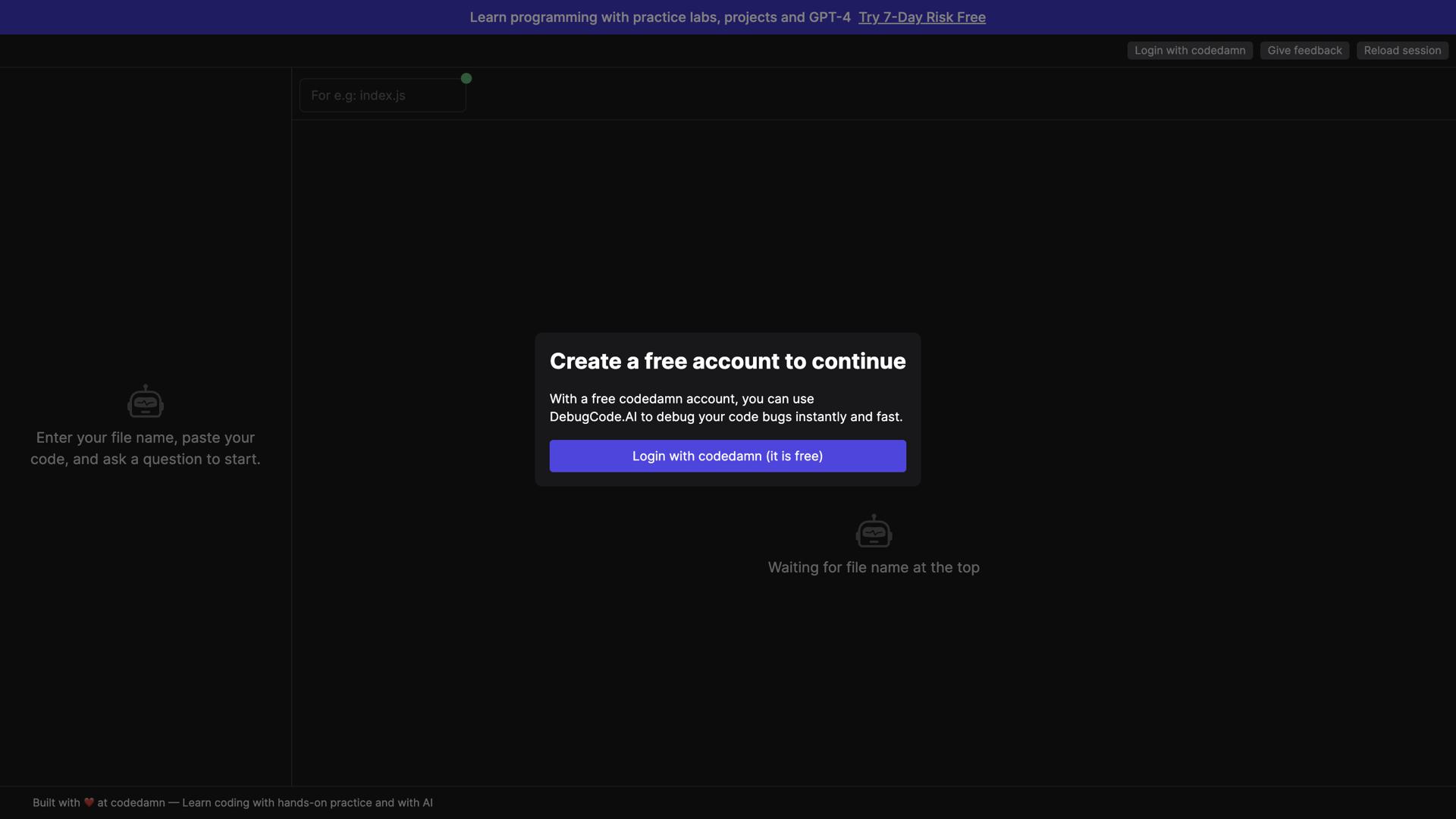Click the robot icon in left sidebar
This screenshot has width=1456, height=819.
coord(146,402)
